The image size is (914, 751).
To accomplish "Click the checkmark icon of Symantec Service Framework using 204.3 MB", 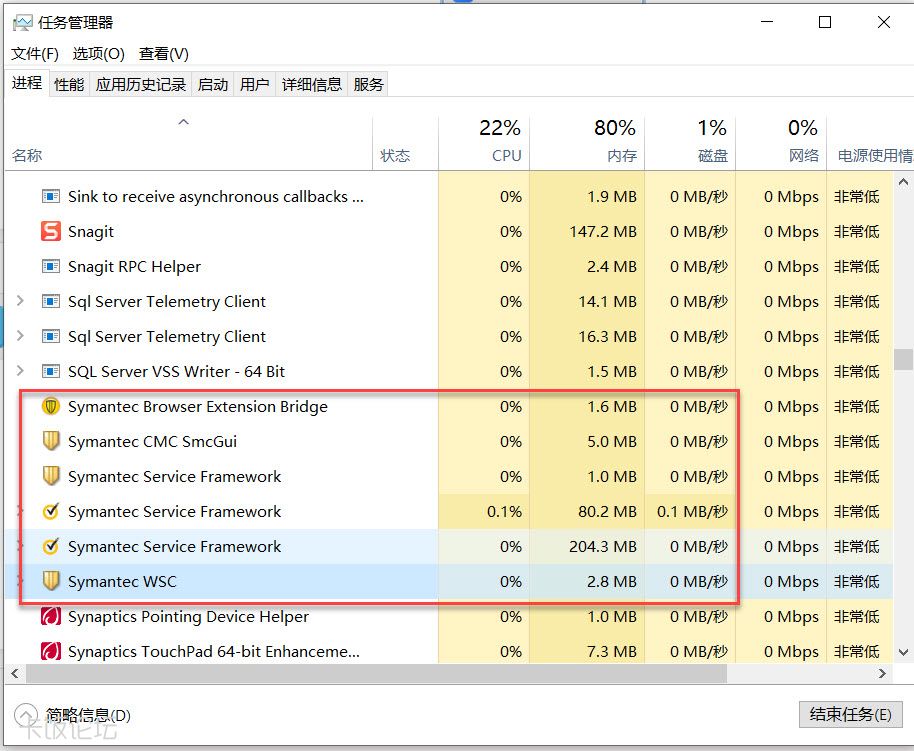I will tap(51, 546).
